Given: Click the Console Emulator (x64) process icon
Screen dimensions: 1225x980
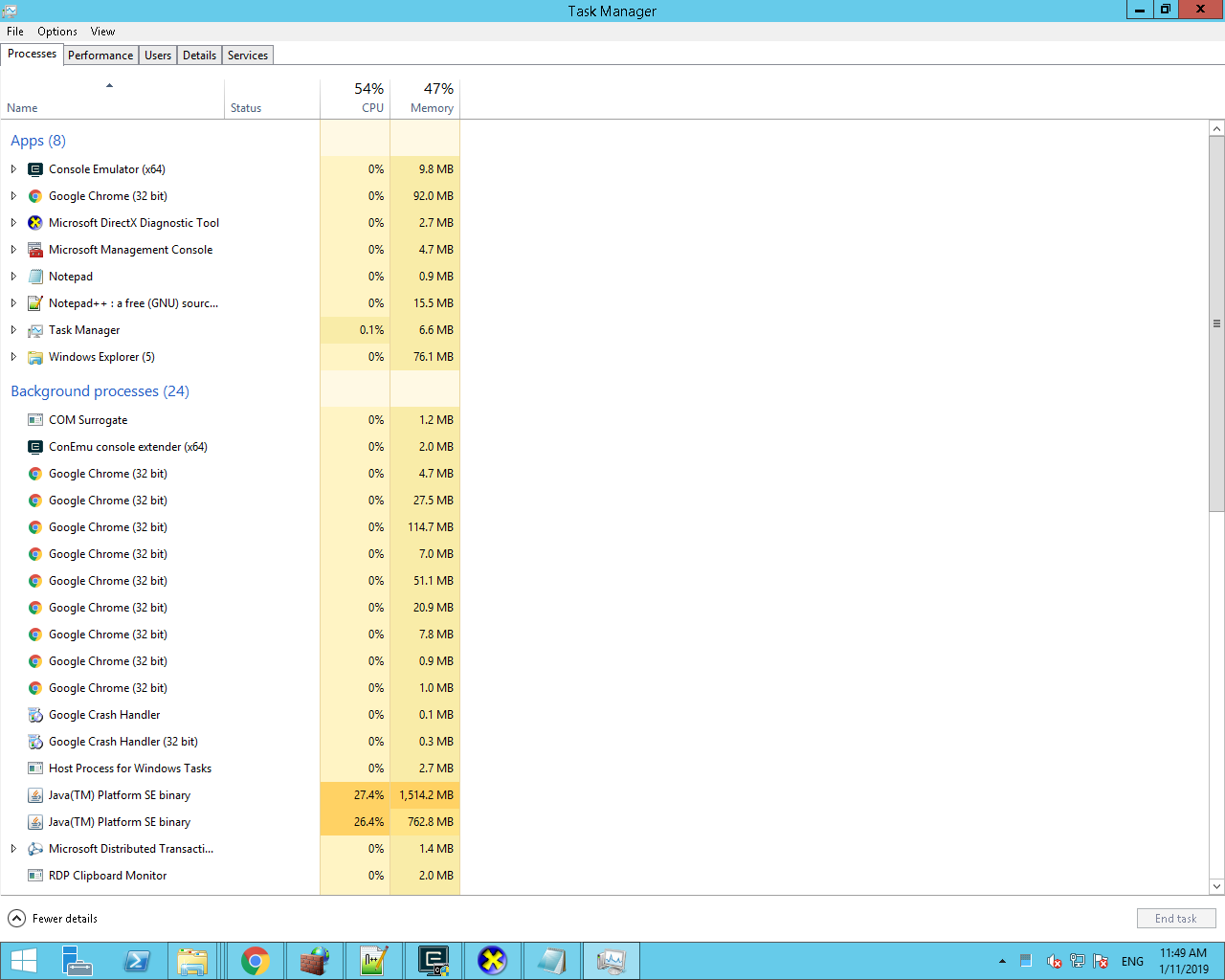Looking at the screenshot, I should [x=35, y=169].
